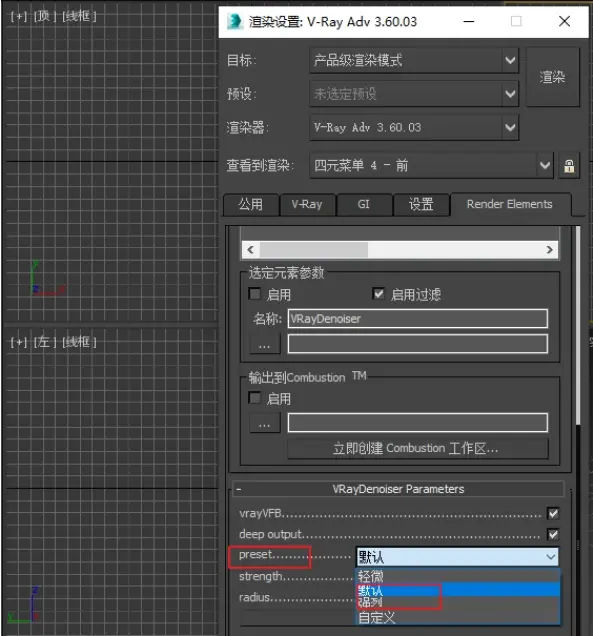Click the 名称 field containing VRayDenoiser
593x636 pixels.
417,319
